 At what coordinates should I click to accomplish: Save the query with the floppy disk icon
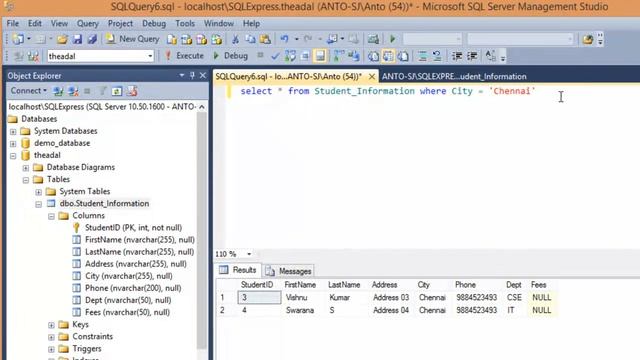coord(77,39)
